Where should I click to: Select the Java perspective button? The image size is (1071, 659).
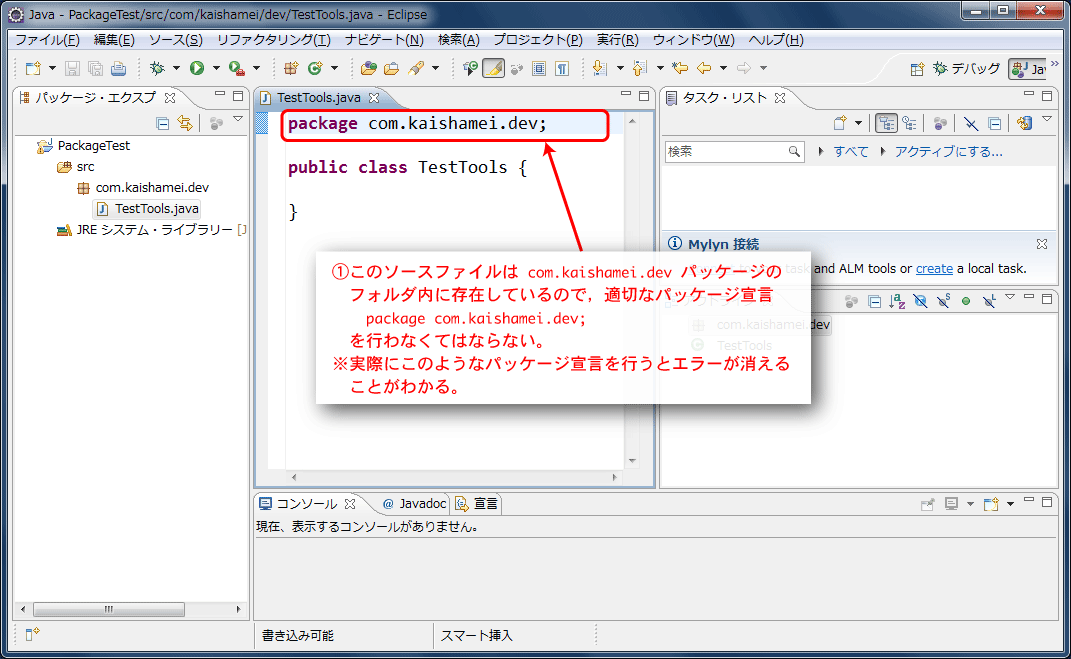(1029, 69)
